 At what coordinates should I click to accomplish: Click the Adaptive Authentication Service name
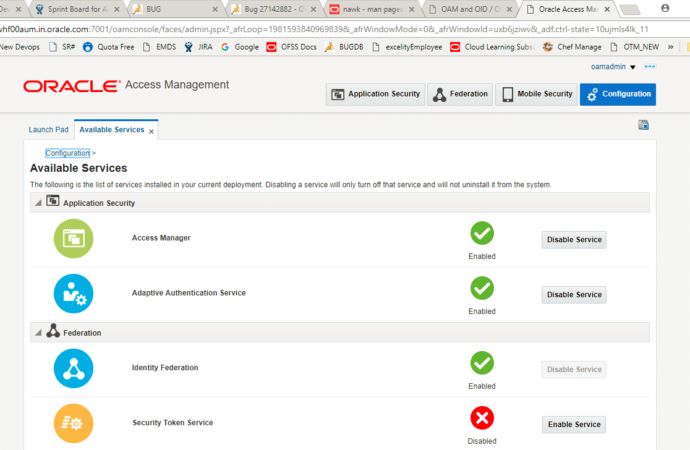tap(189, 293)
